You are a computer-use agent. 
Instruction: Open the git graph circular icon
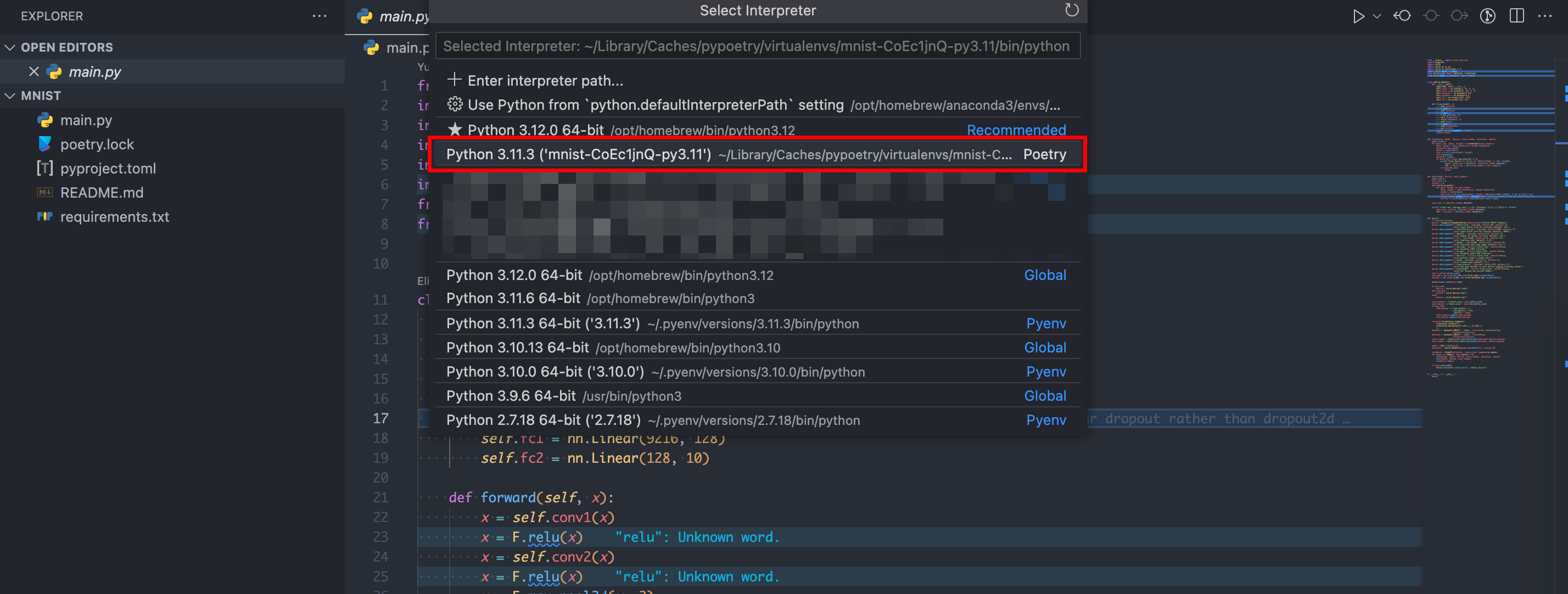(1488, 16)
